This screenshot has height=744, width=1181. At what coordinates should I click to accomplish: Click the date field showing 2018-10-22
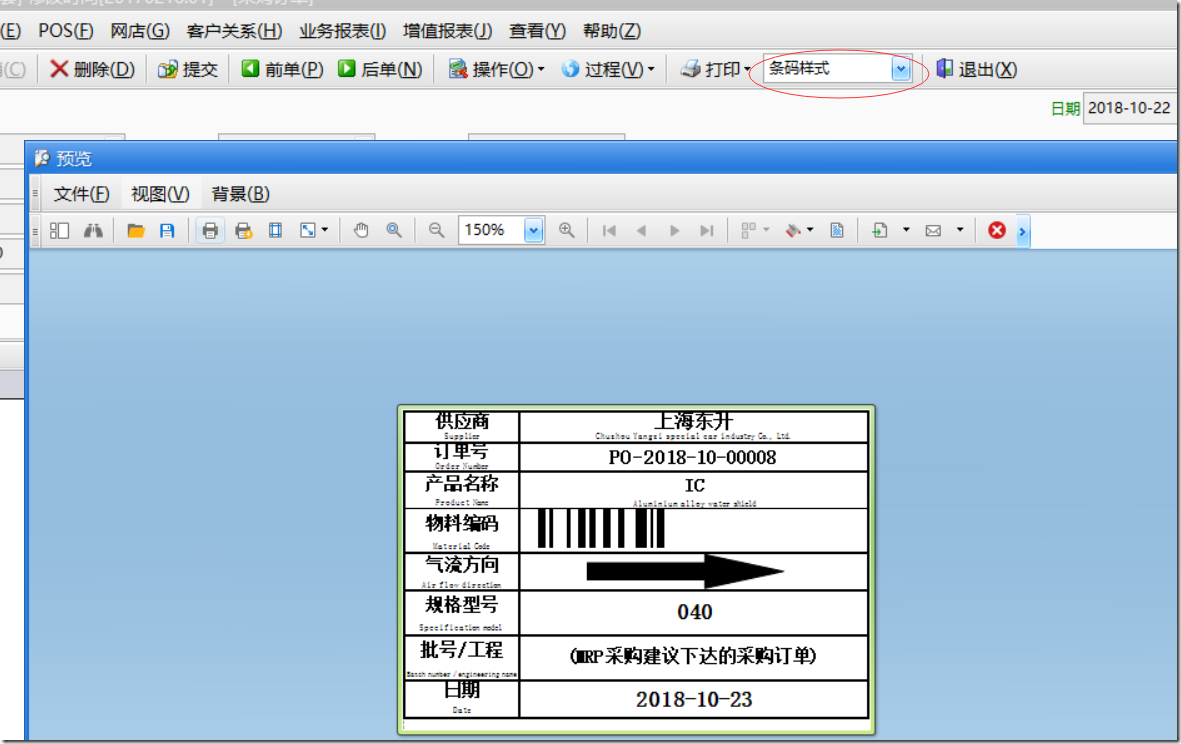pyautogui.click(x=1129, y=108)
